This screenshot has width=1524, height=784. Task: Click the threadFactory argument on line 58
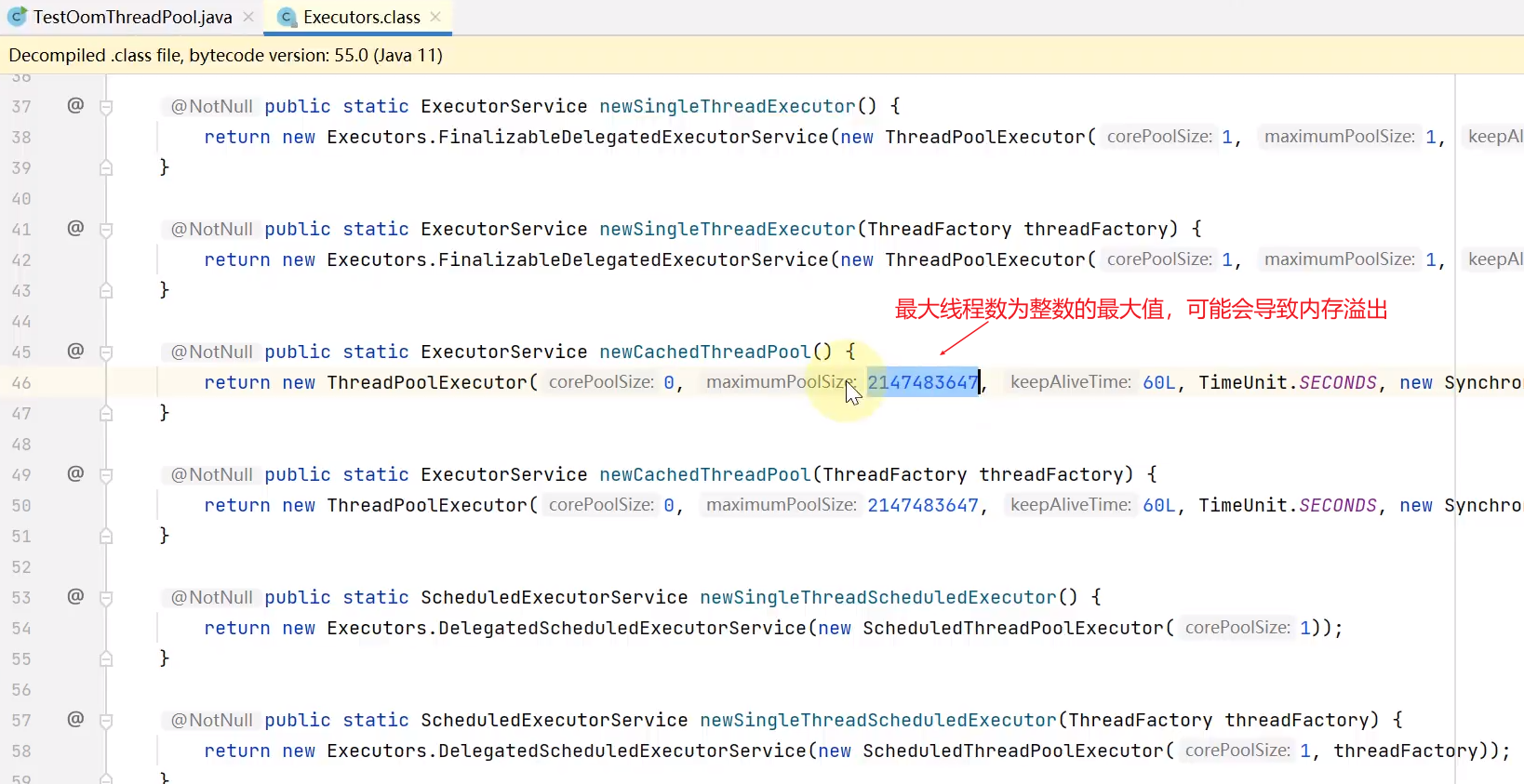click(x=1405, y=751)
